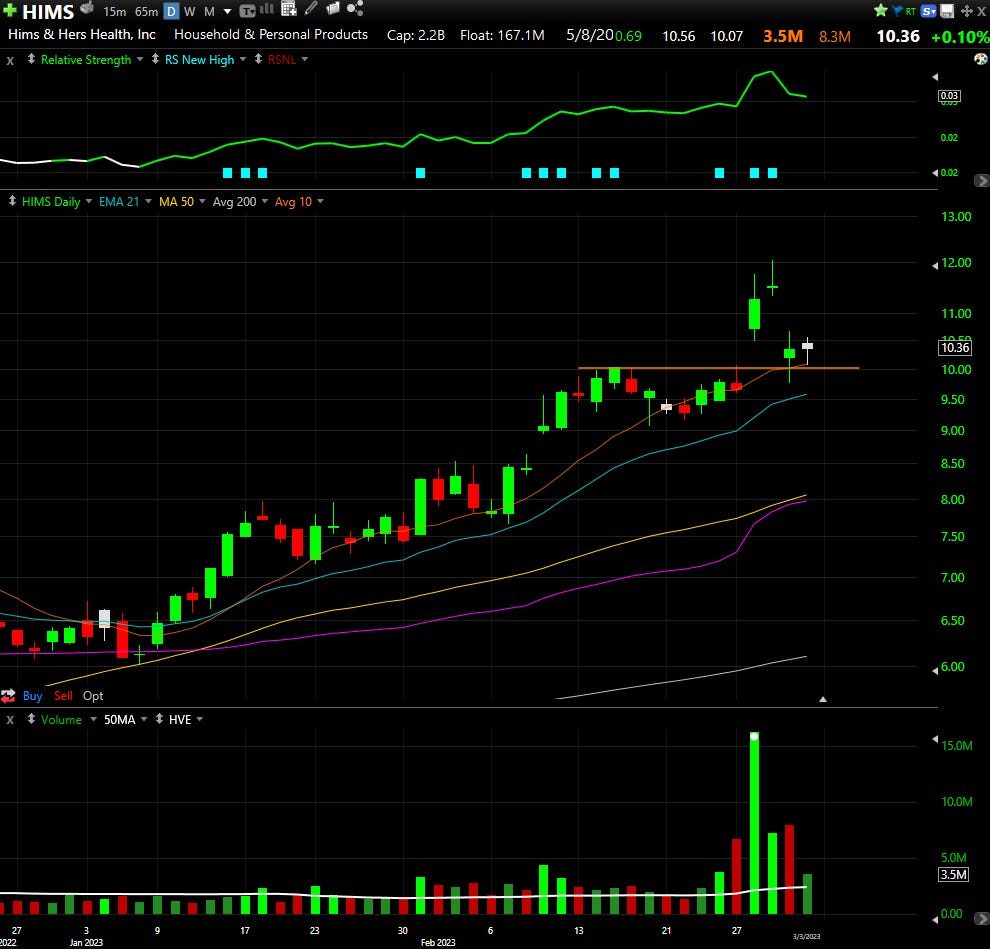Open the HVE indicator dropdown

pos(200,719)
